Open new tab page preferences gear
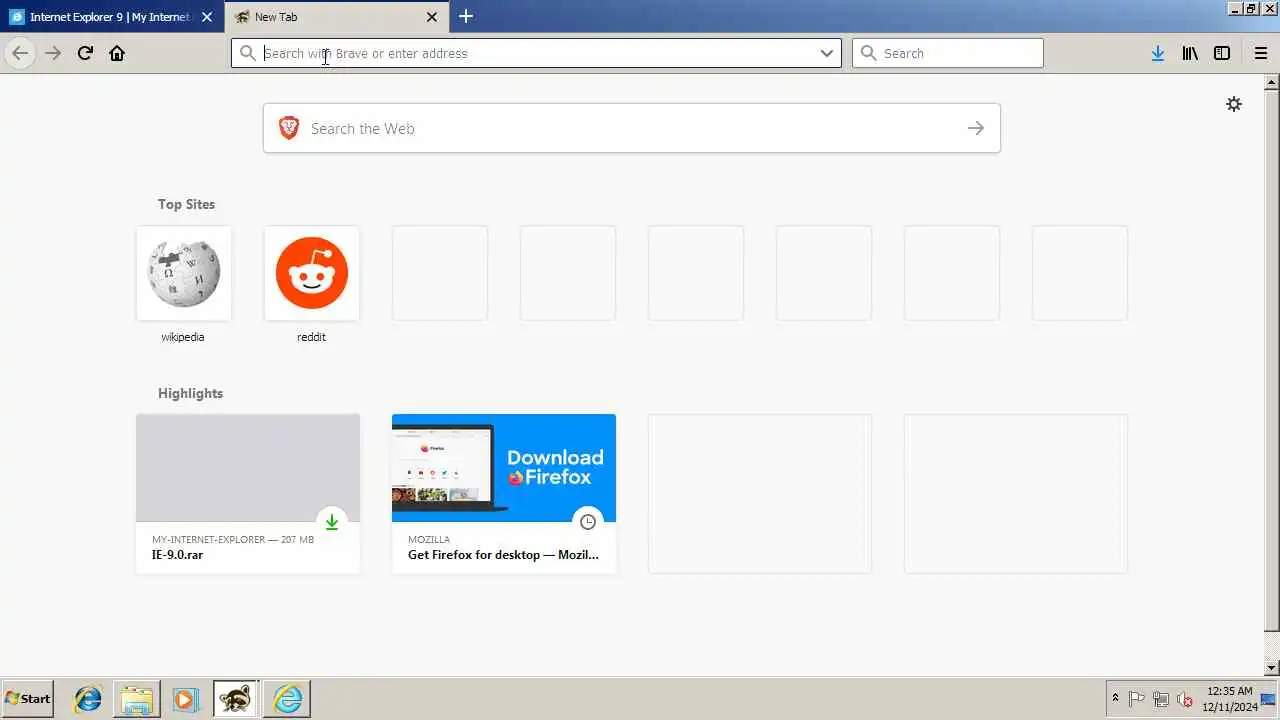This screenshot has height=720, width=1280. [x=1234, y=104]
